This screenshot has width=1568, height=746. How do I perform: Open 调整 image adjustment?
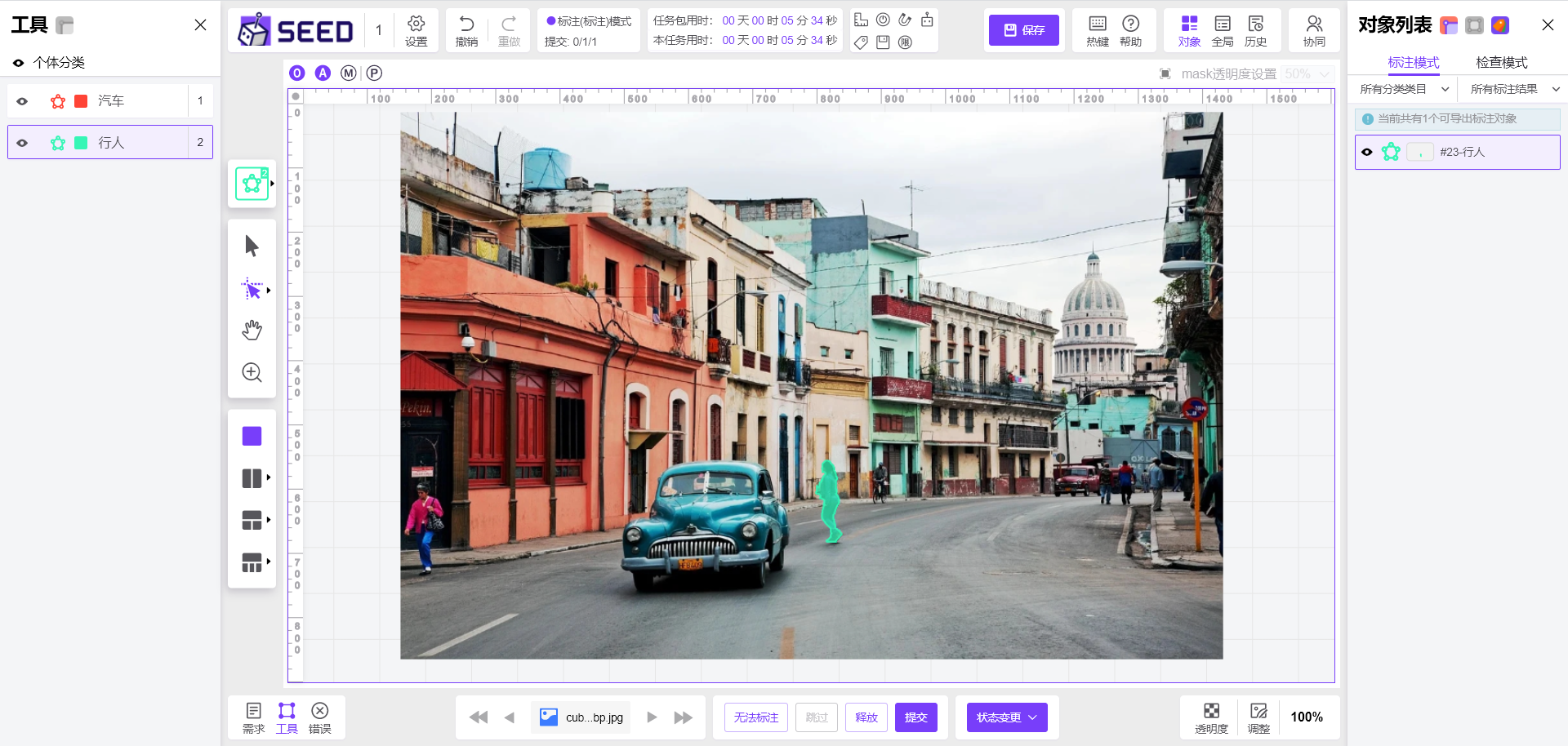coord(1258,718)
